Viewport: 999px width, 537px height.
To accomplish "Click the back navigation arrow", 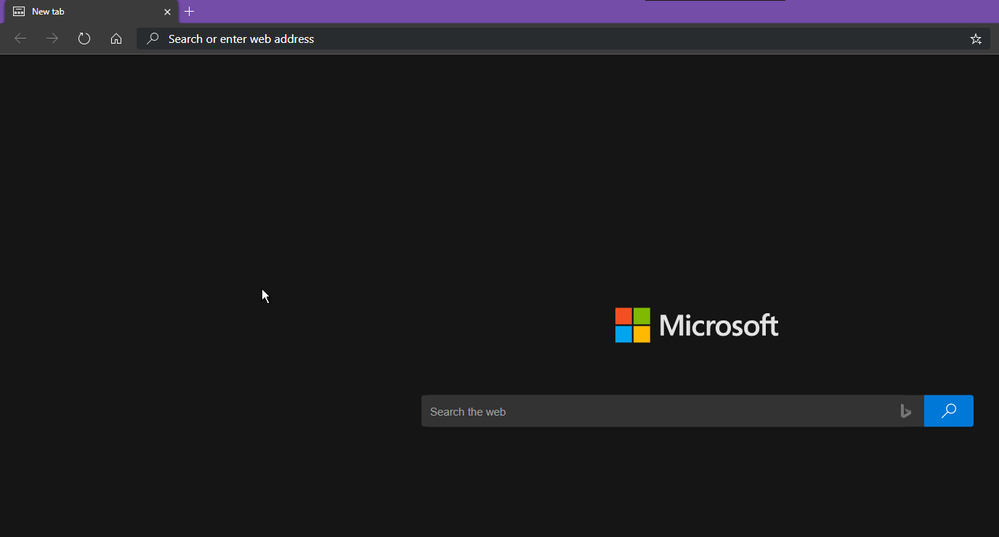I will [x=20, y=39].
